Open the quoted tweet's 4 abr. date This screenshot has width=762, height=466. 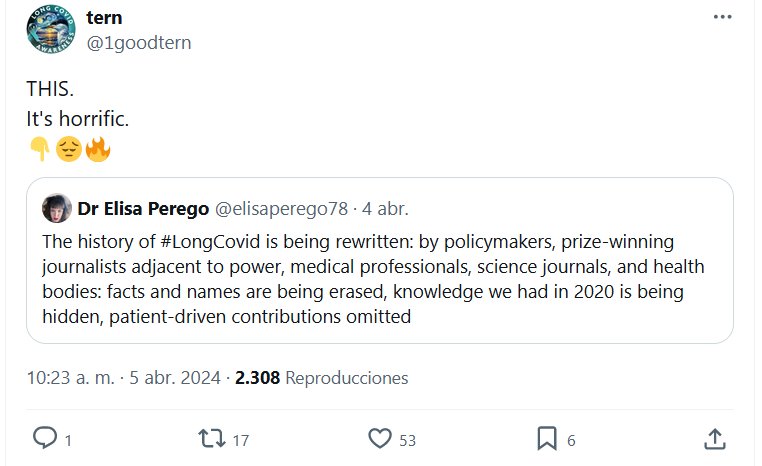pyautogui.click(x=385, y=208)
